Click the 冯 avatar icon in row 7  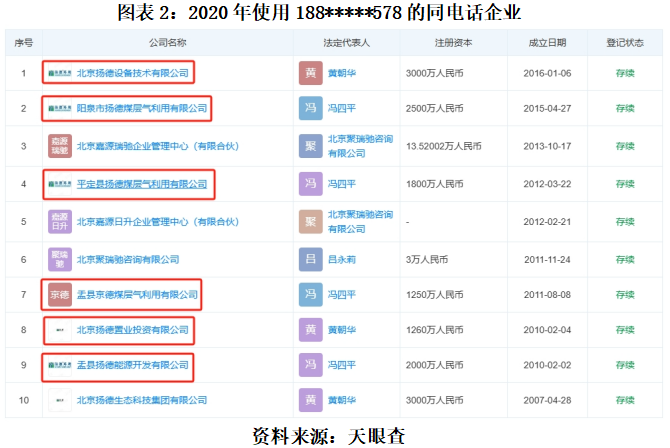(x=311, y=295)
